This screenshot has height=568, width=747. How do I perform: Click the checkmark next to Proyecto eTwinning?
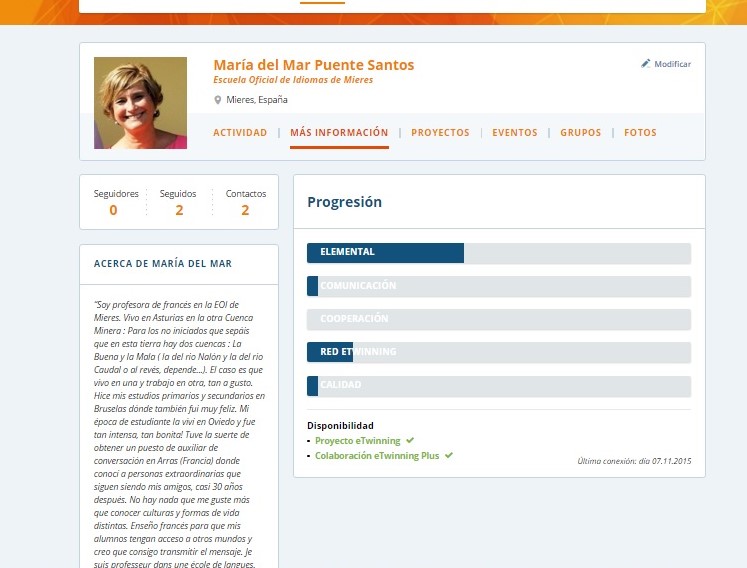click(410, 440)
